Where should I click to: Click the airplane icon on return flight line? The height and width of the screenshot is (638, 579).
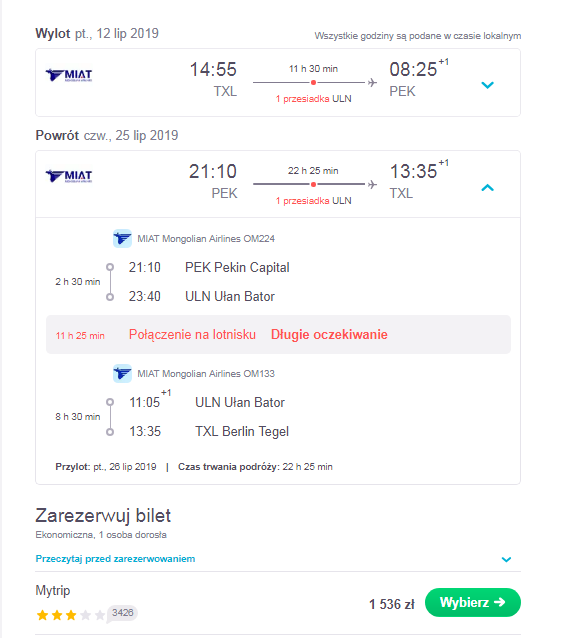click(372, 184)
